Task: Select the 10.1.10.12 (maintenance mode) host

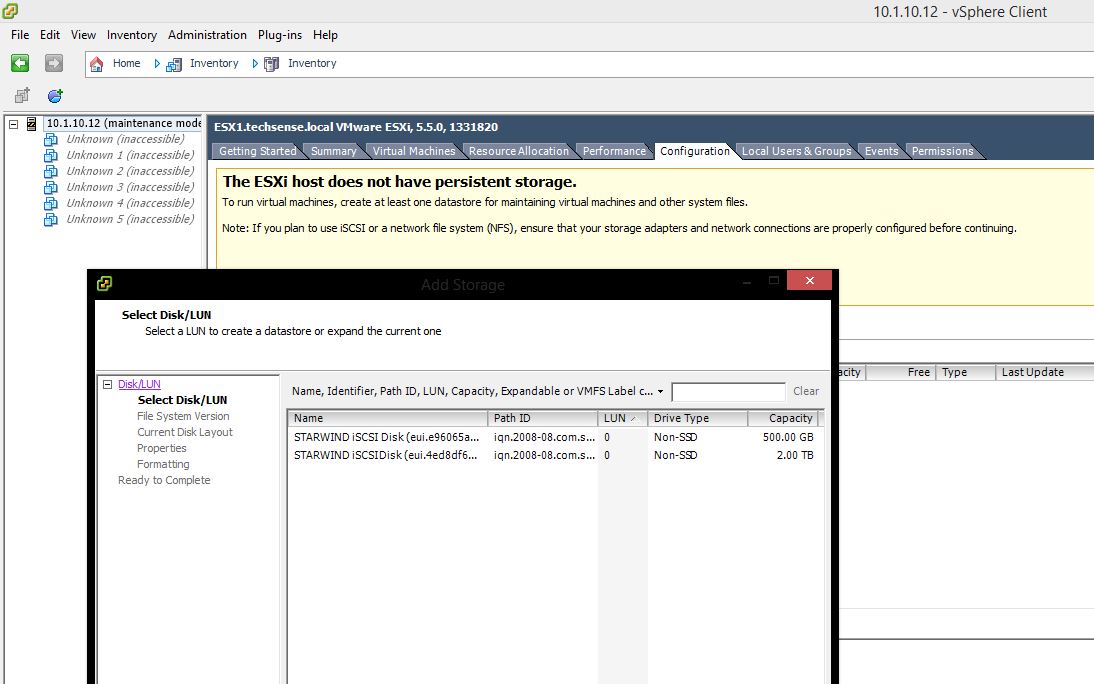Action: pyautogui.click(x=123, y=124)
